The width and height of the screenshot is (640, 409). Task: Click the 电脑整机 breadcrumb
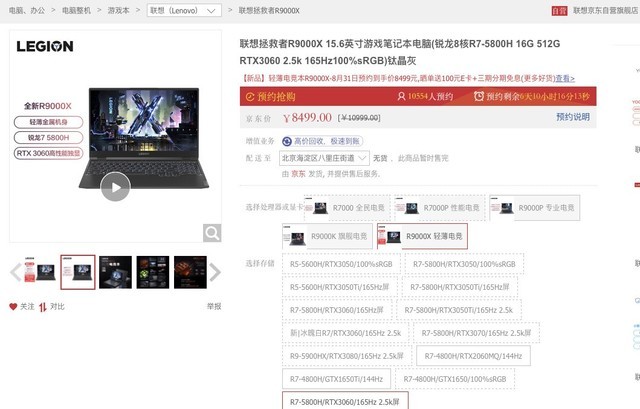[76, 11]
